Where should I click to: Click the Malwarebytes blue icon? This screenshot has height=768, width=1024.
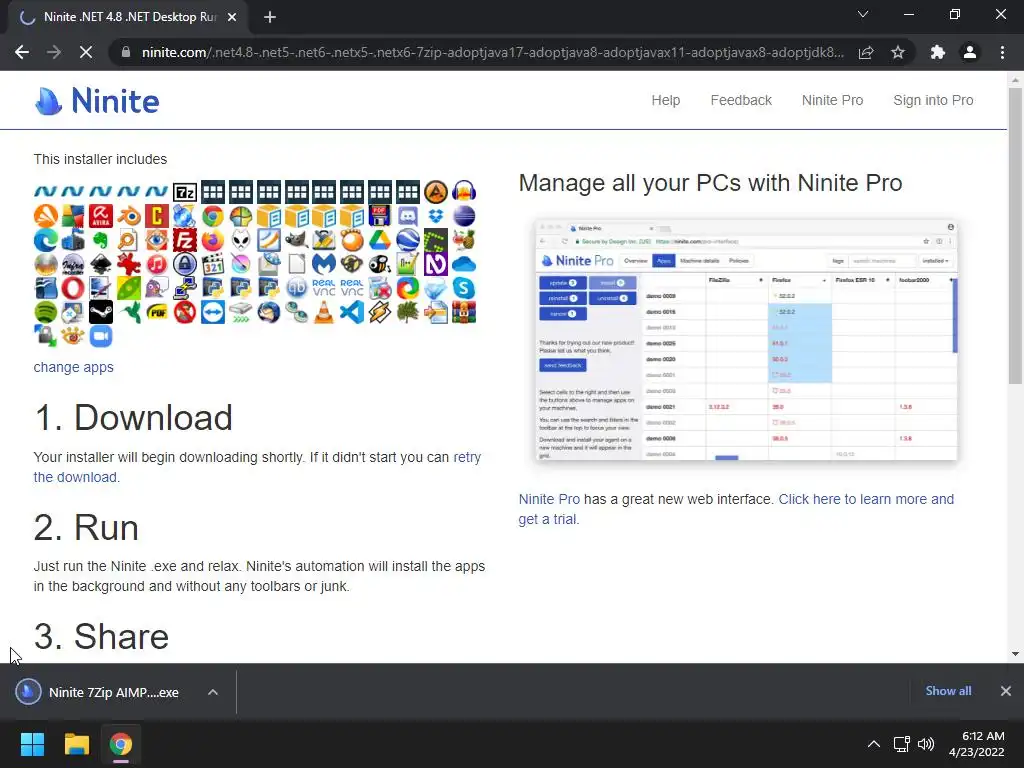tap(324, 264)
